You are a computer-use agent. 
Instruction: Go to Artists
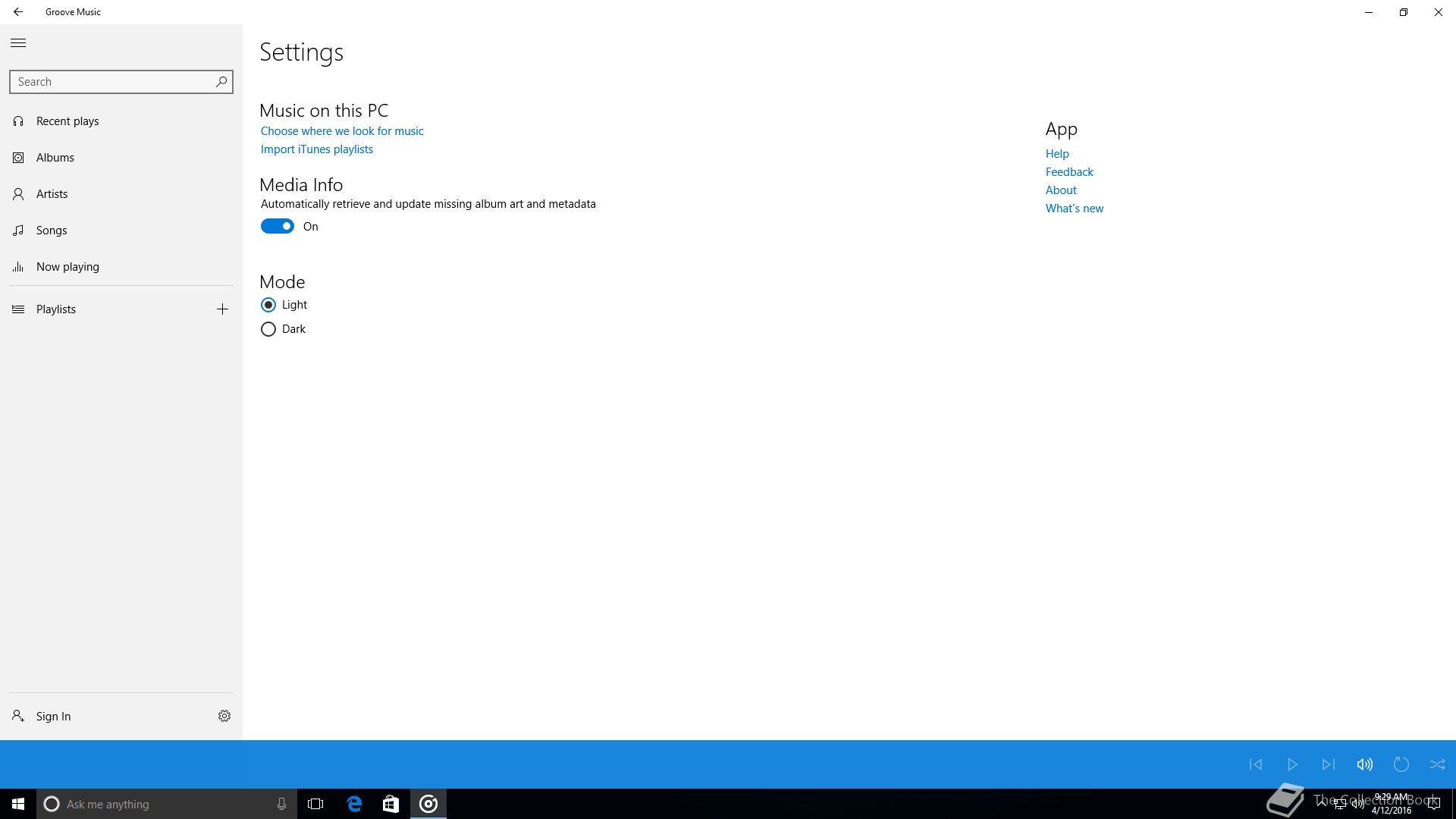pyautogui.click(x=121, y=194)
